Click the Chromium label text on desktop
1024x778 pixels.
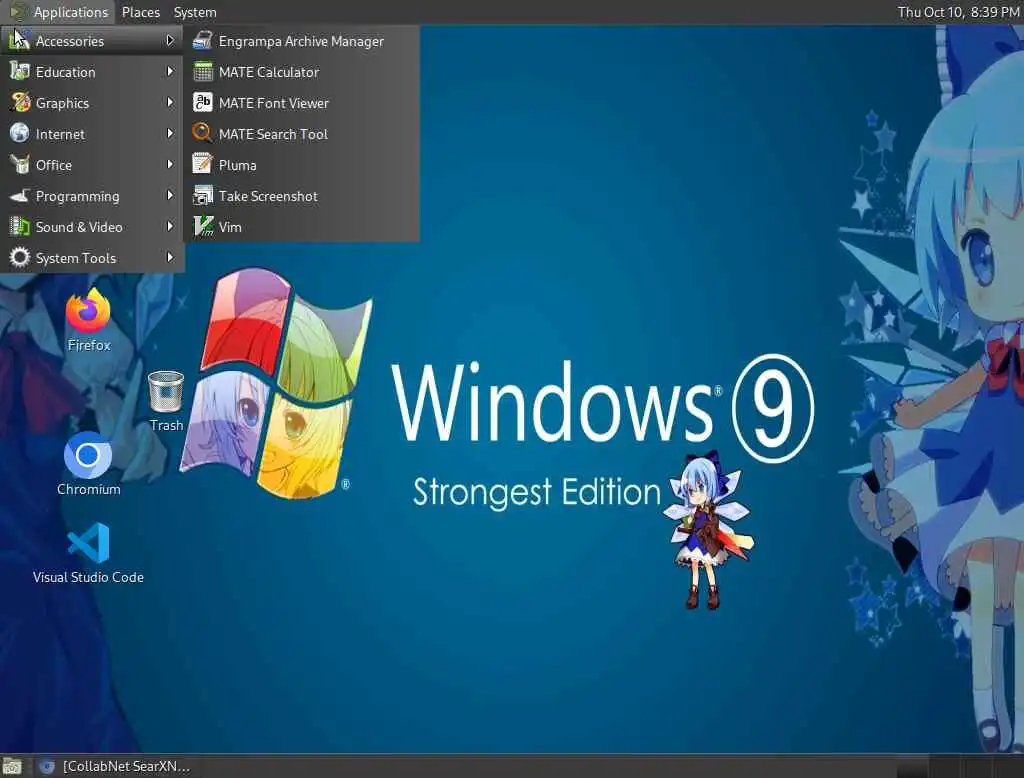tap(89, 489)
